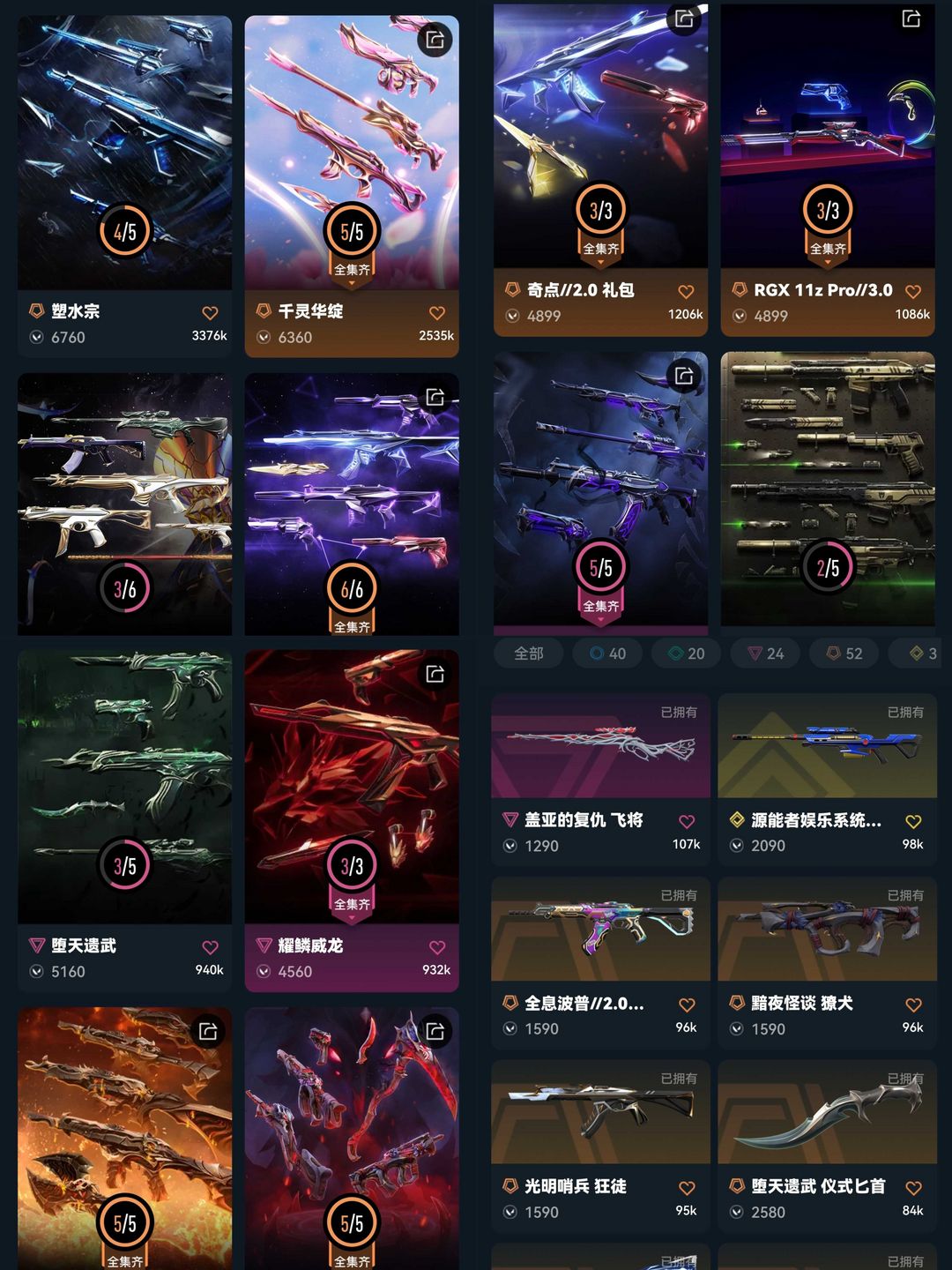
Task: Share icon on the 6/6 purple bundle
Action: pyautogui.click(x=435, y=397)
